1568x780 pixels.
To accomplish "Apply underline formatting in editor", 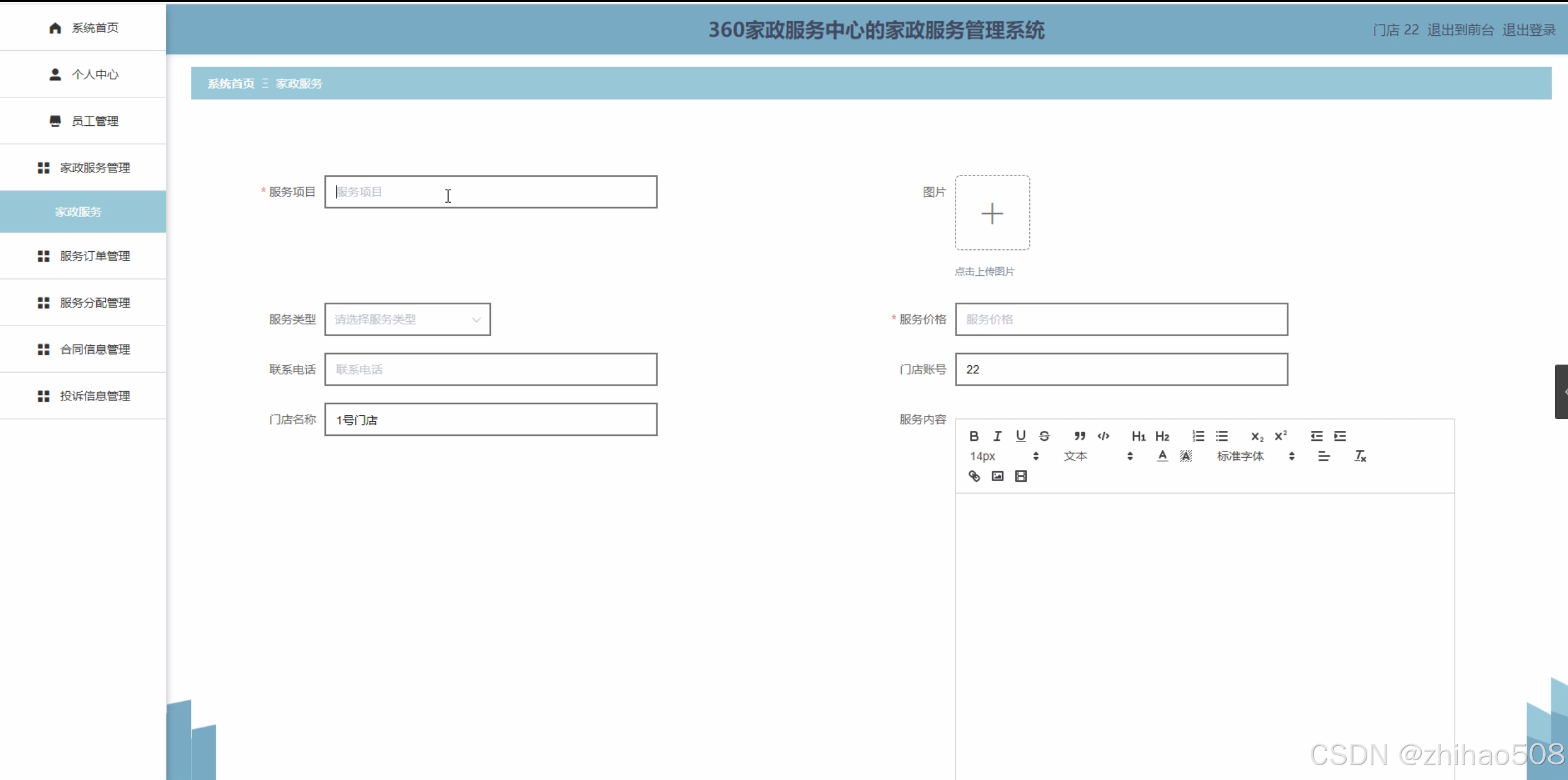I will 1021,436.
